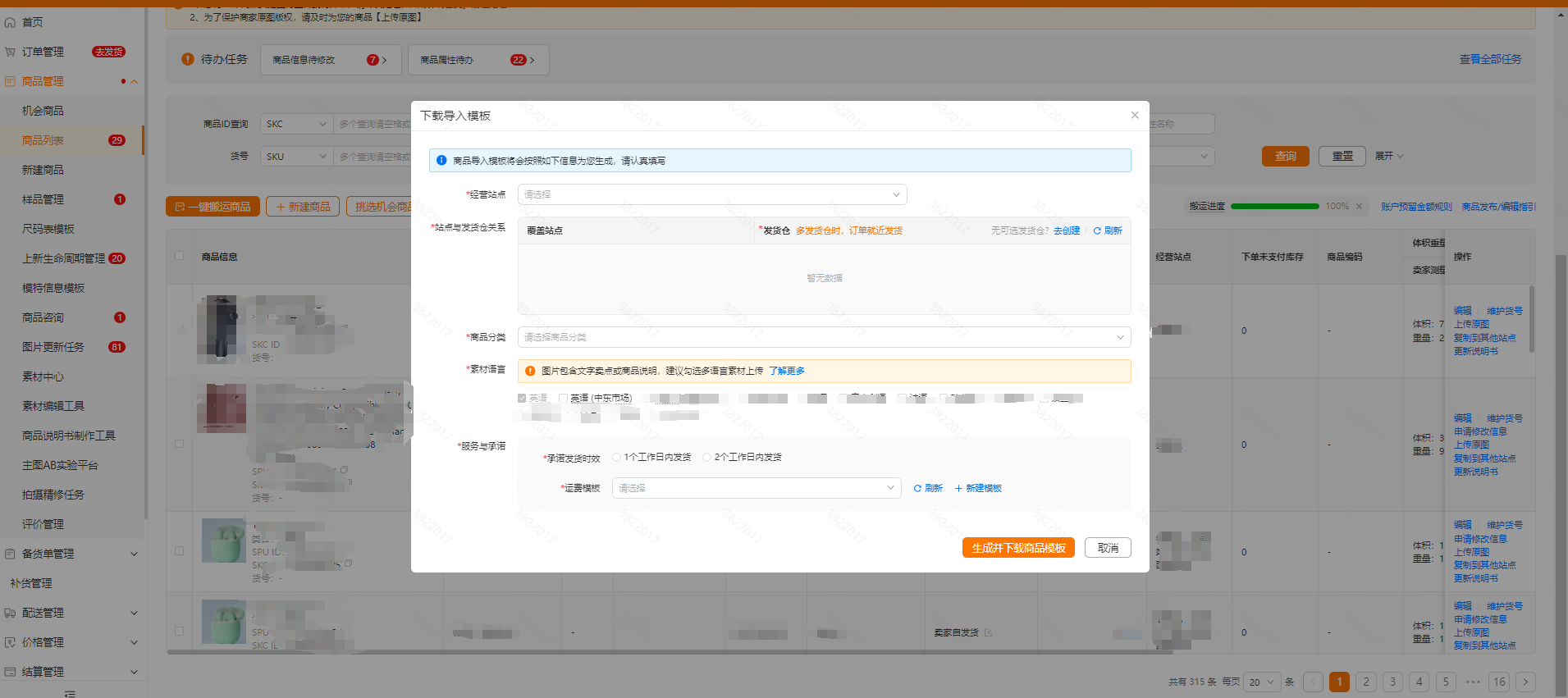The height and width of the screenshot is (698, 1568).
Task: Click 刷新 refresh icon in the 发货仓 header
Action: point(1097,231)
